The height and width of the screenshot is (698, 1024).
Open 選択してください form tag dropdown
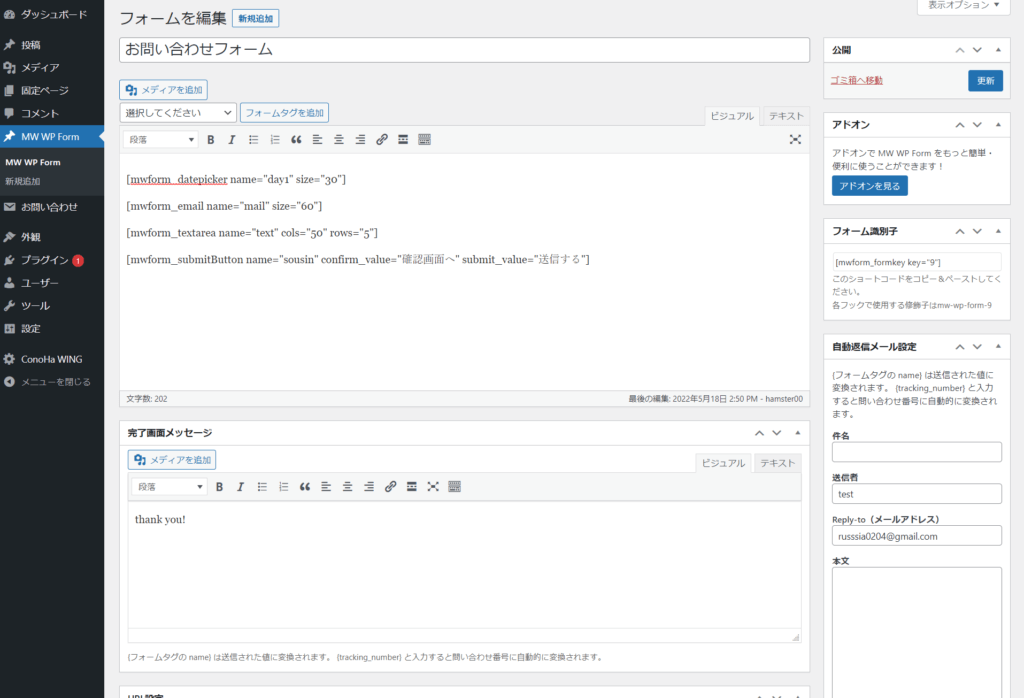click(x=178, y=113)
